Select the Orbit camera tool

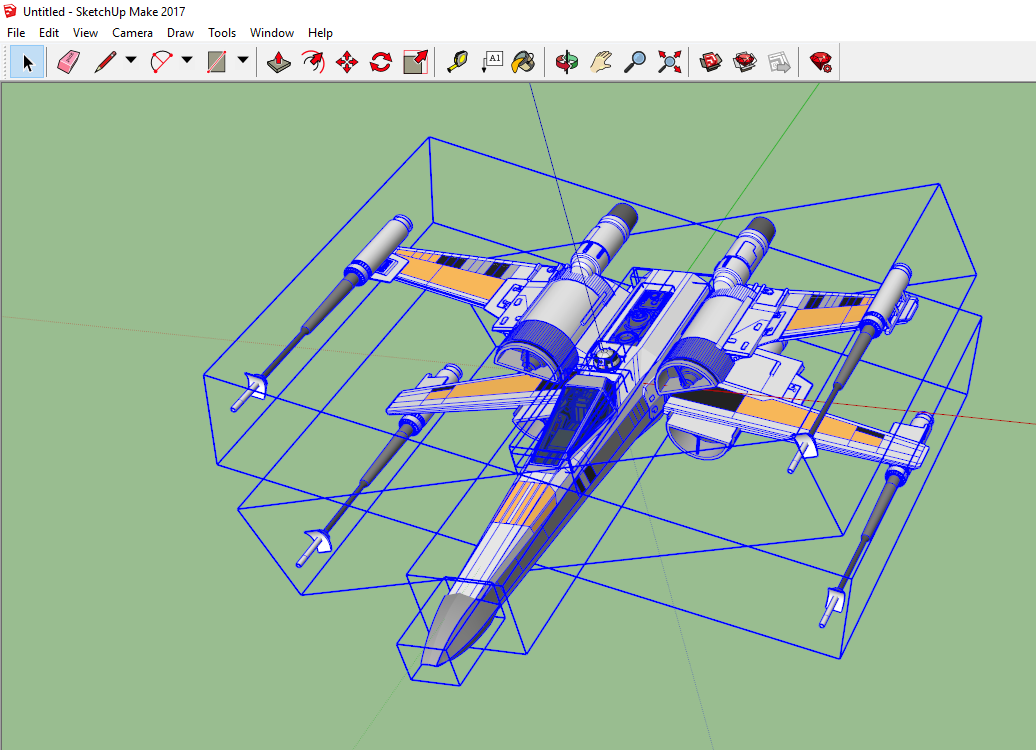(566, 62)
